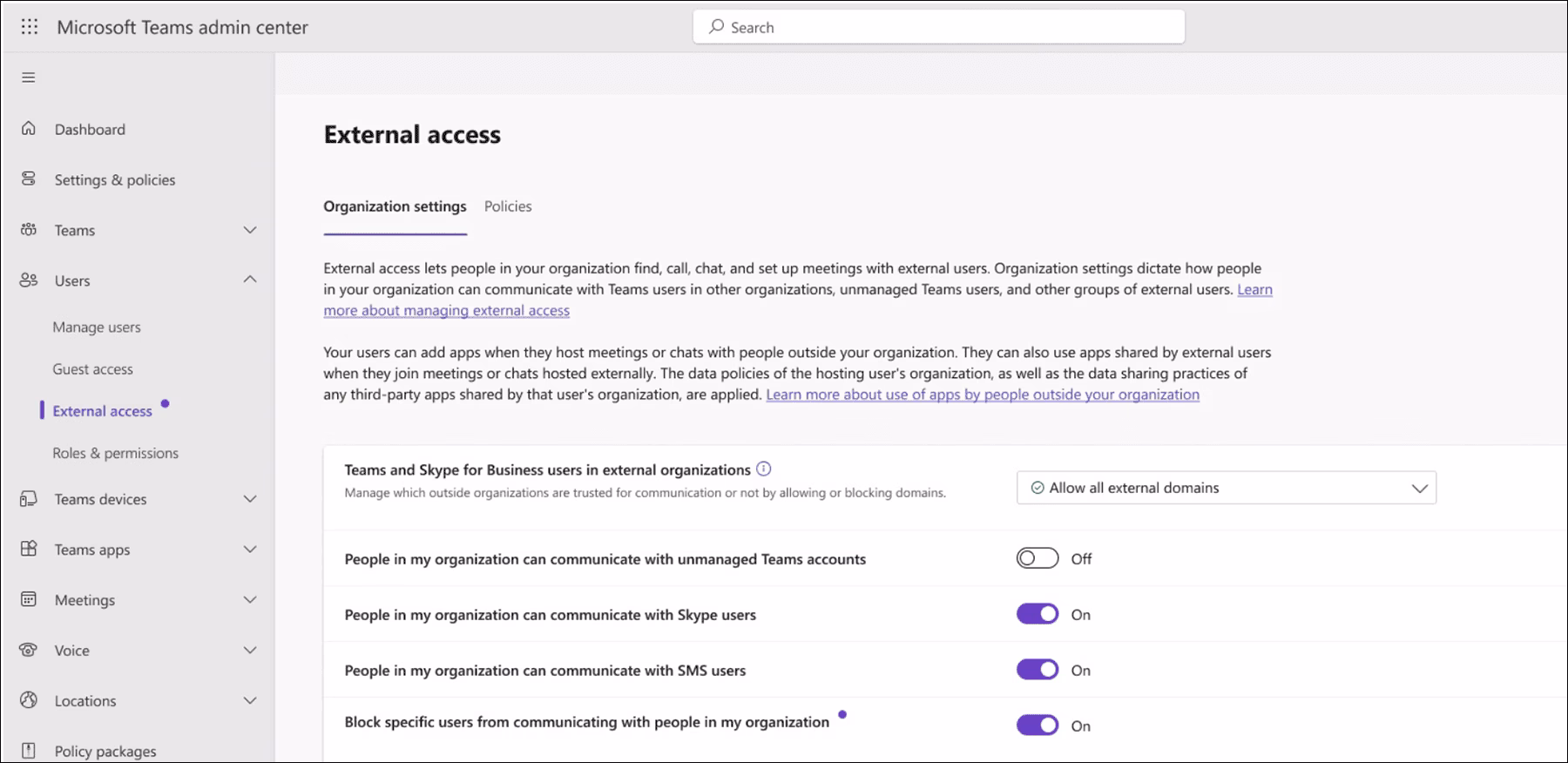
Task: Expand the Teams section chevron
Action: 250,230
